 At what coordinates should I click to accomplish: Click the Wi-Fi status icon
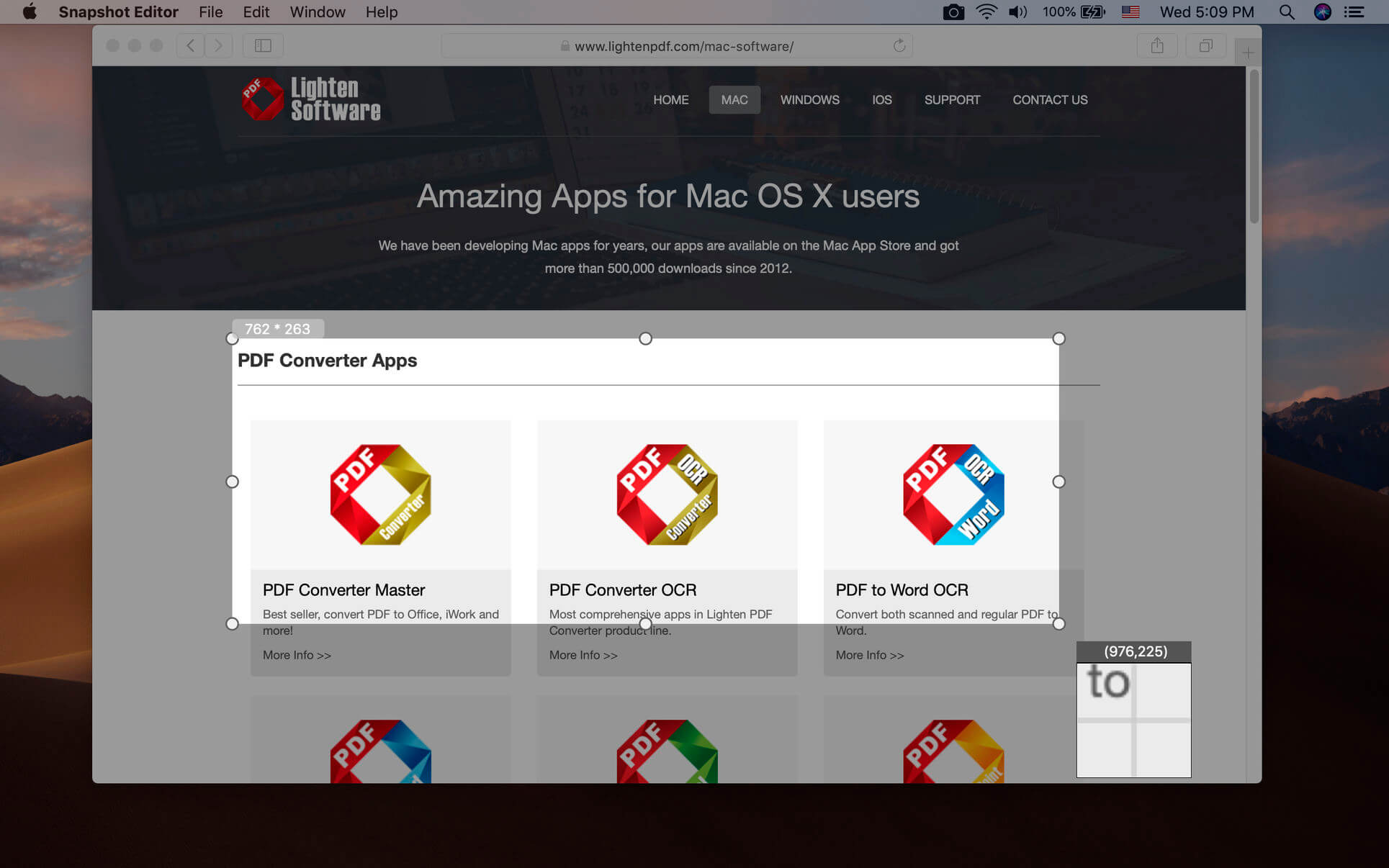[986, 12]
